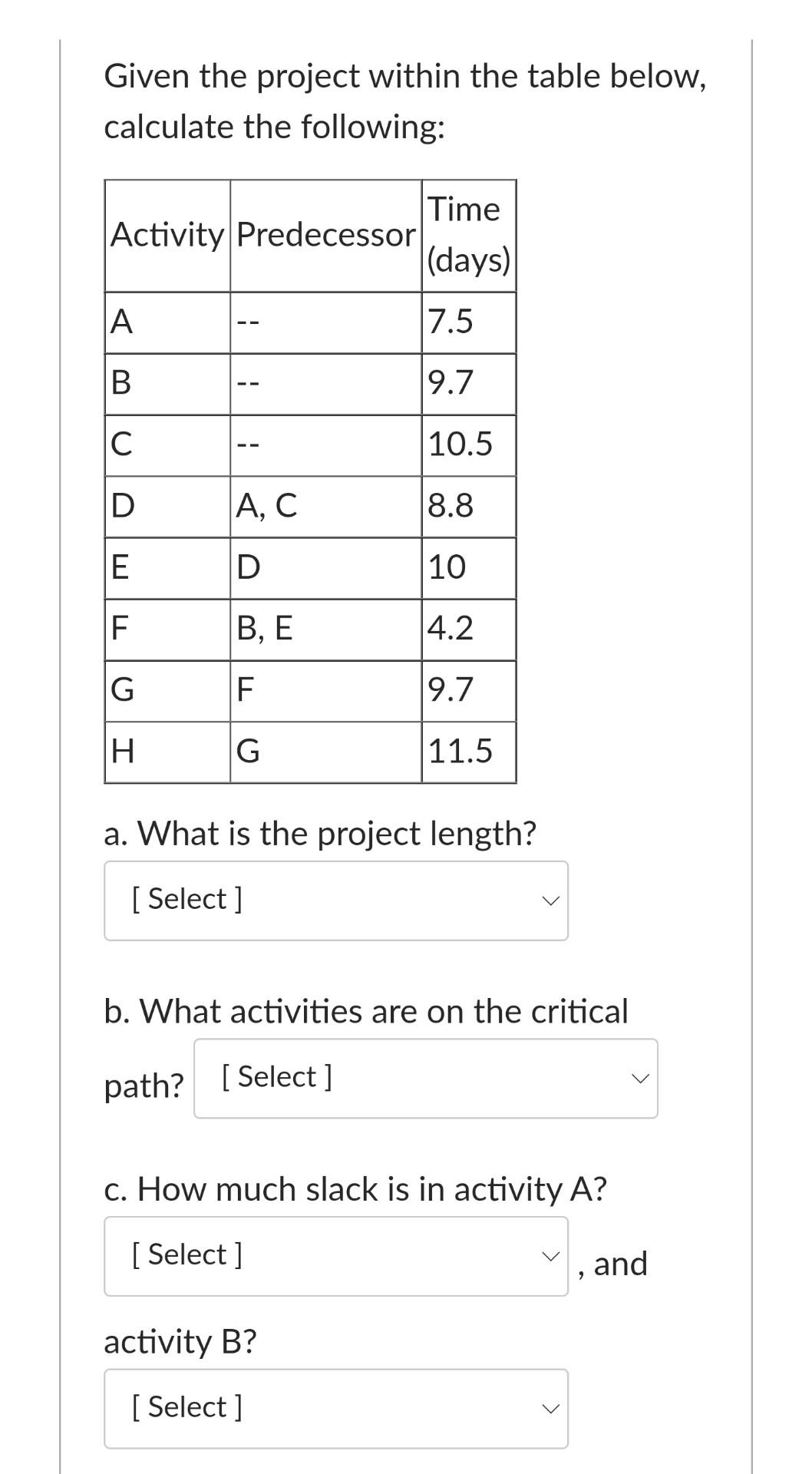The width and height of the screenshot is (812, 1474).
Task: Open the project length Select dropdown
Action: [335, 900]
